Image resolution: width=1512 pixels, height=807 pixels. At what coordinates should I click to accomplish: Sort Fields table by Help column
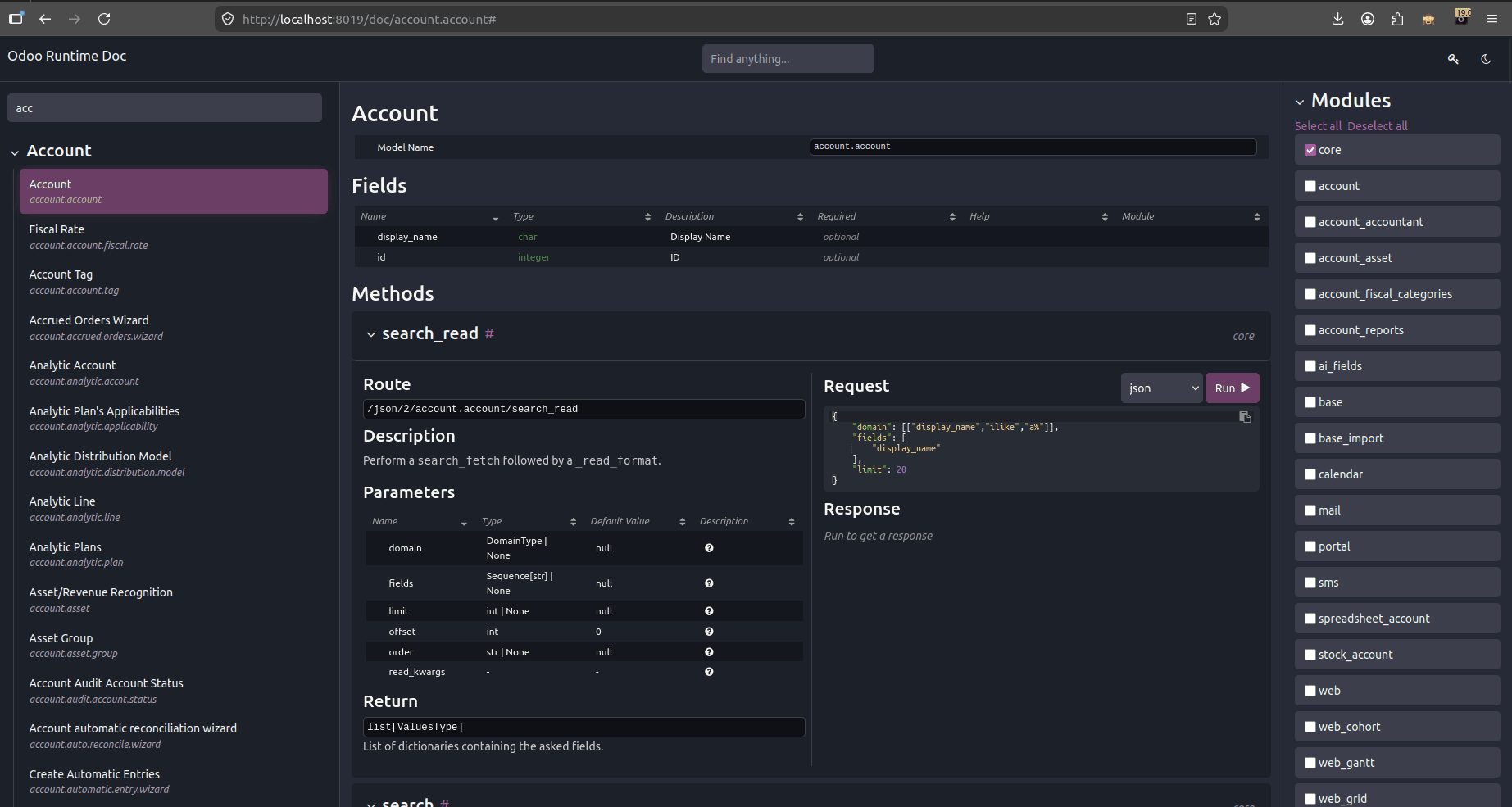1038,216
